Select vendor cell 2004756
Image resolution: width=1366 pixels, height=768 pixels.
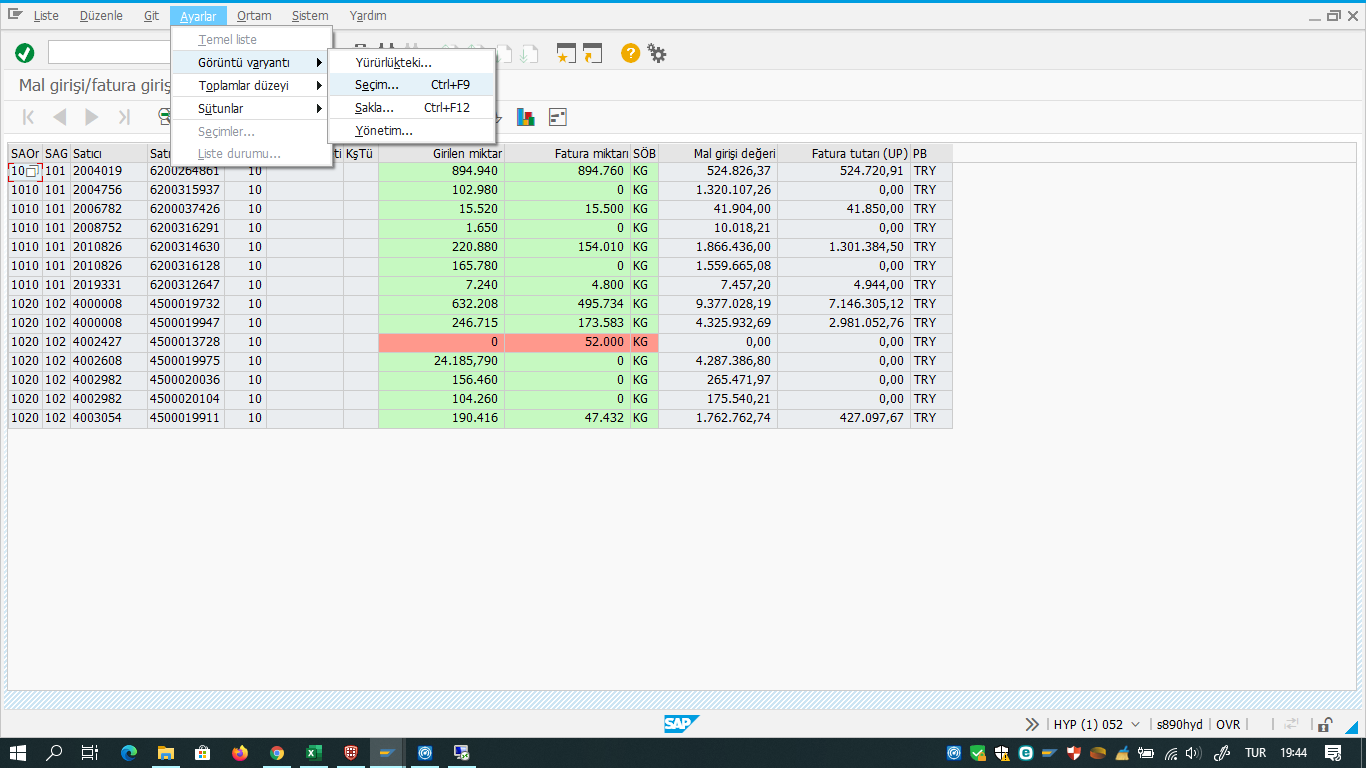click(109, 190)
